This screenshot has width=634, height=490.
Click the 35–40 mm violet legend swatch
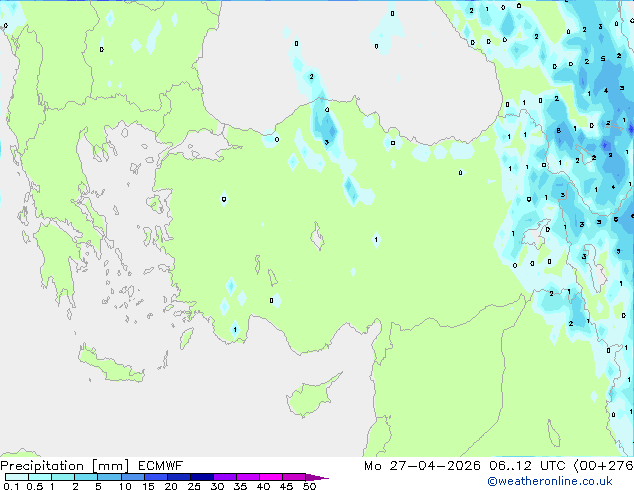coord(248,477)
